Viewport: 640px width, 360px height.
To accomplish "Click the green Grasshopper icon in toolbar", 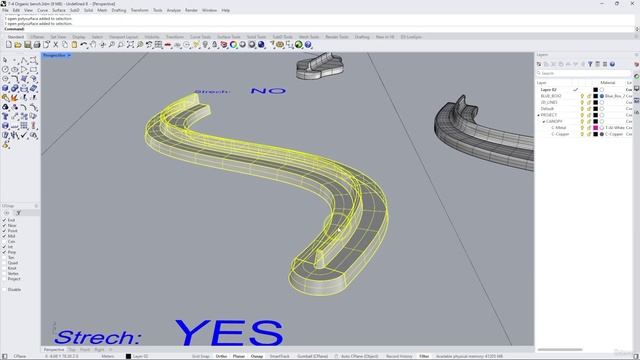I will 299,45.
